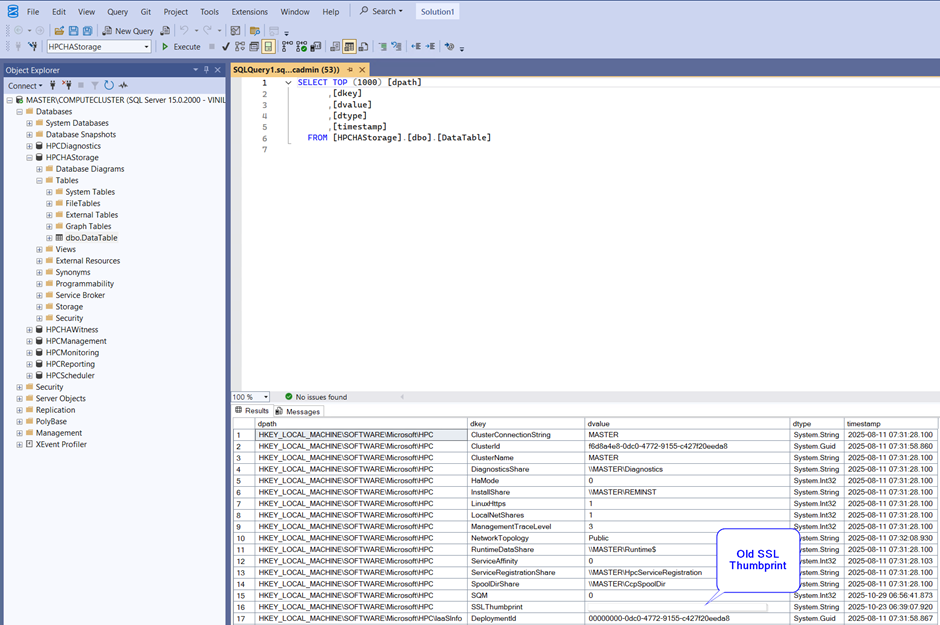Click the Parse query checkmark icon
The width and height of the screenshot is (940, 625).
[226, 46]
